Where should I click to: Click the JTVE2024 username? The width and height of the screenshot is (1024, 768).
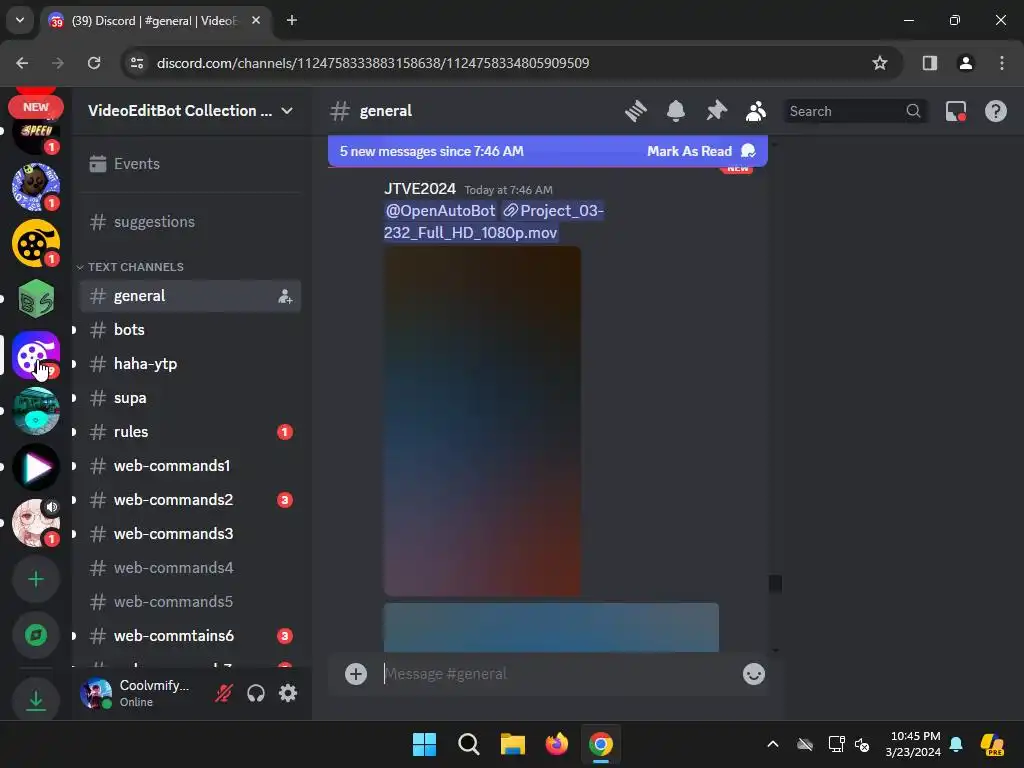420,189
